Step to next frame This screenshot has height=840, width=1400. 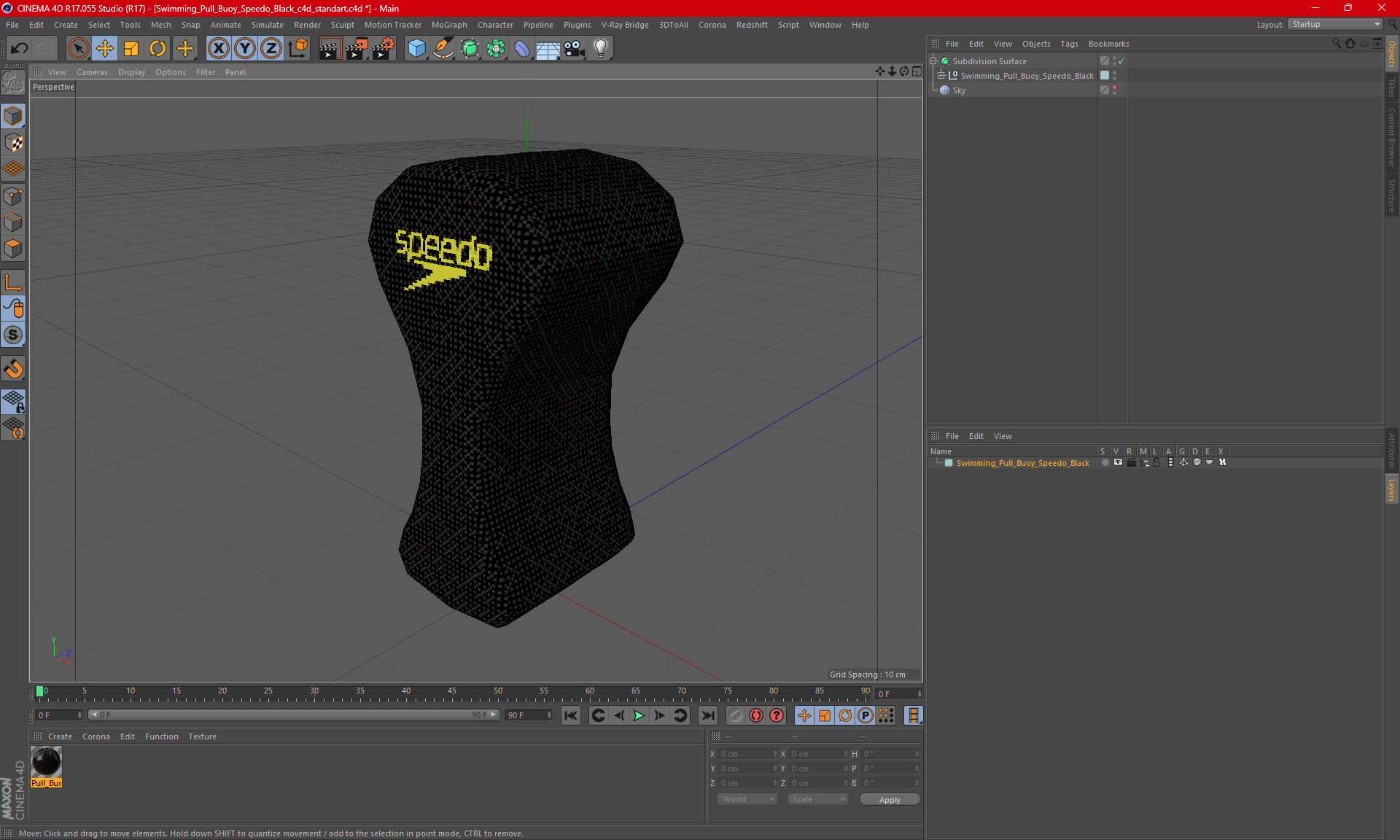click(659, 715)
